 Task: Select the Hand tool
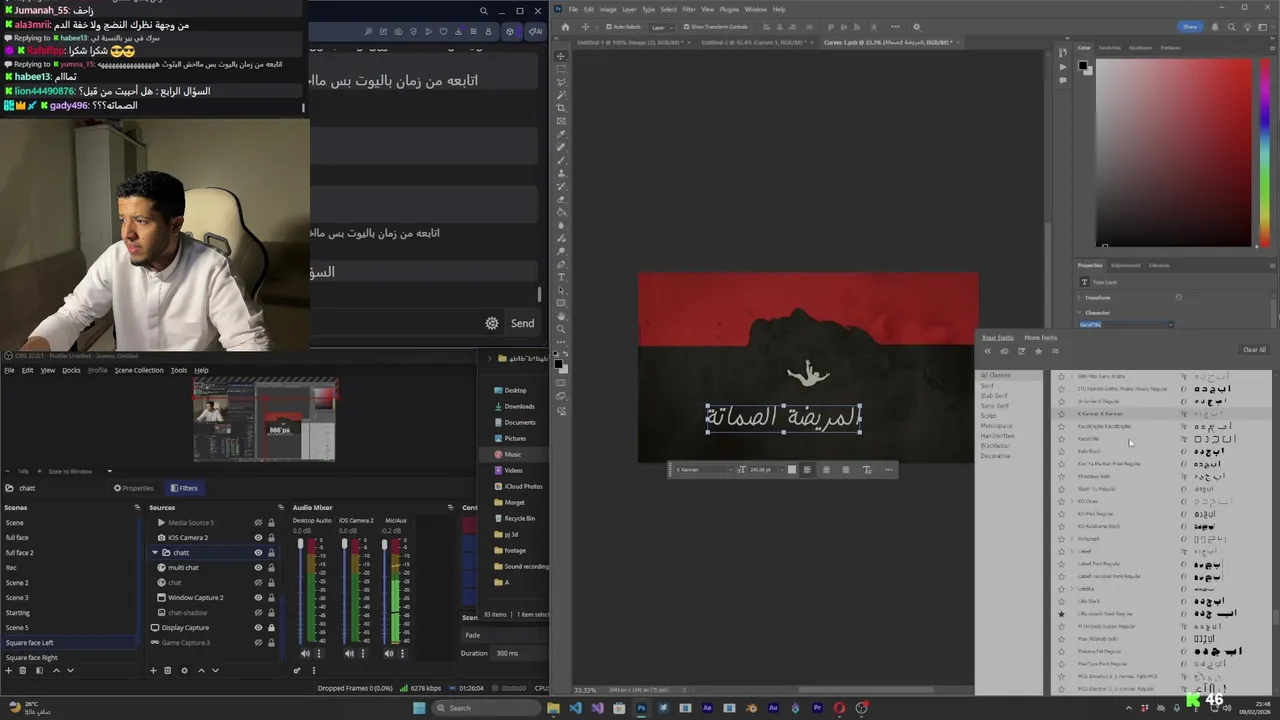tap(561, 317)
